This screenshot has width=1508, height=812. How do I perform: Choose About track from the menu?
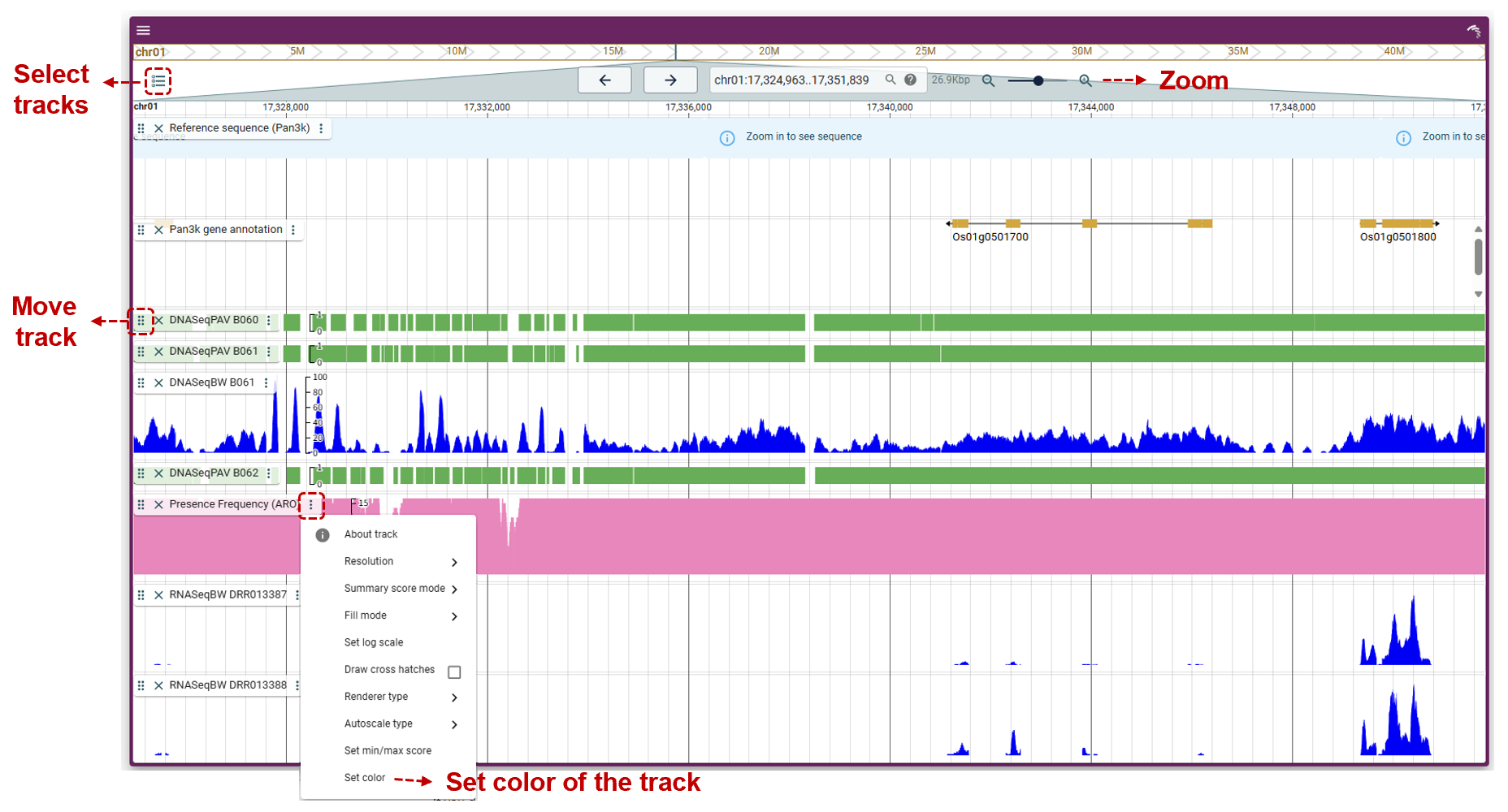(371, 534)
